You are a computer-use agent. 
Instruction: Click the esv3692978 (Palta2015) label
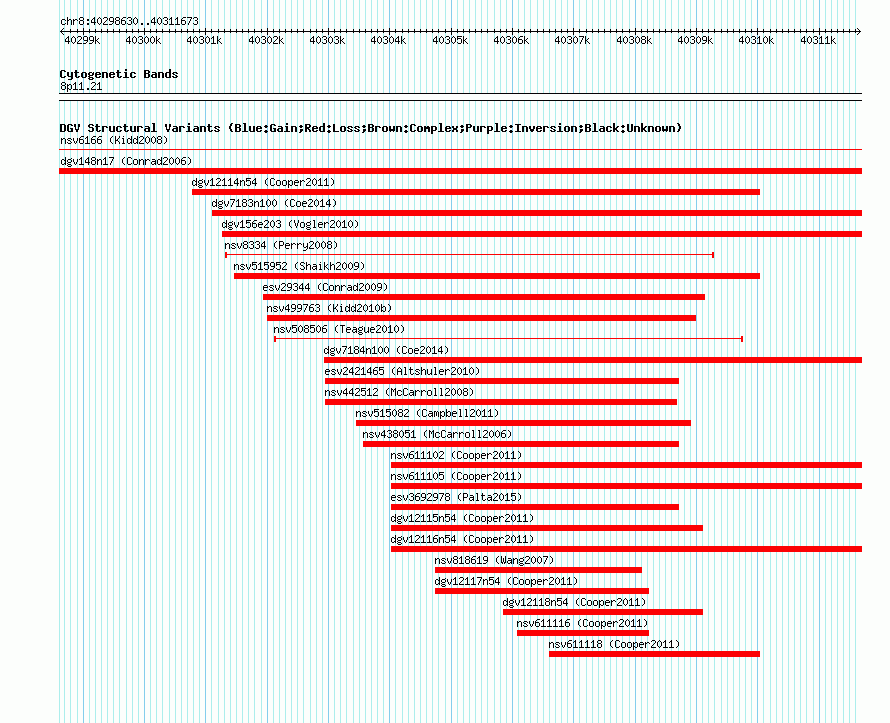(456, 497)
